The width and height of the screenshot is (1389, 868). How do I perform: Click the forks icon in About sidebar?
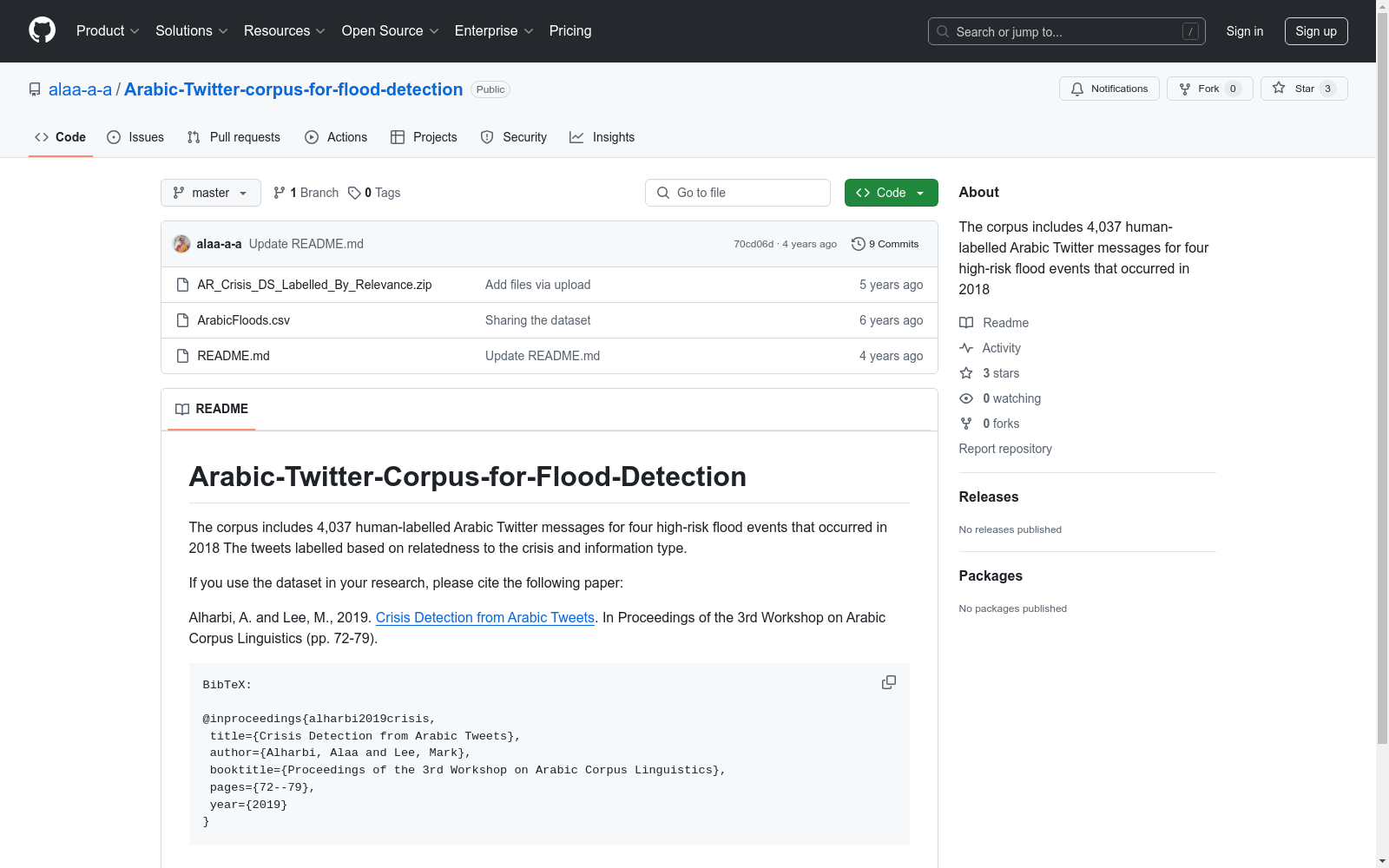point(966,424)
